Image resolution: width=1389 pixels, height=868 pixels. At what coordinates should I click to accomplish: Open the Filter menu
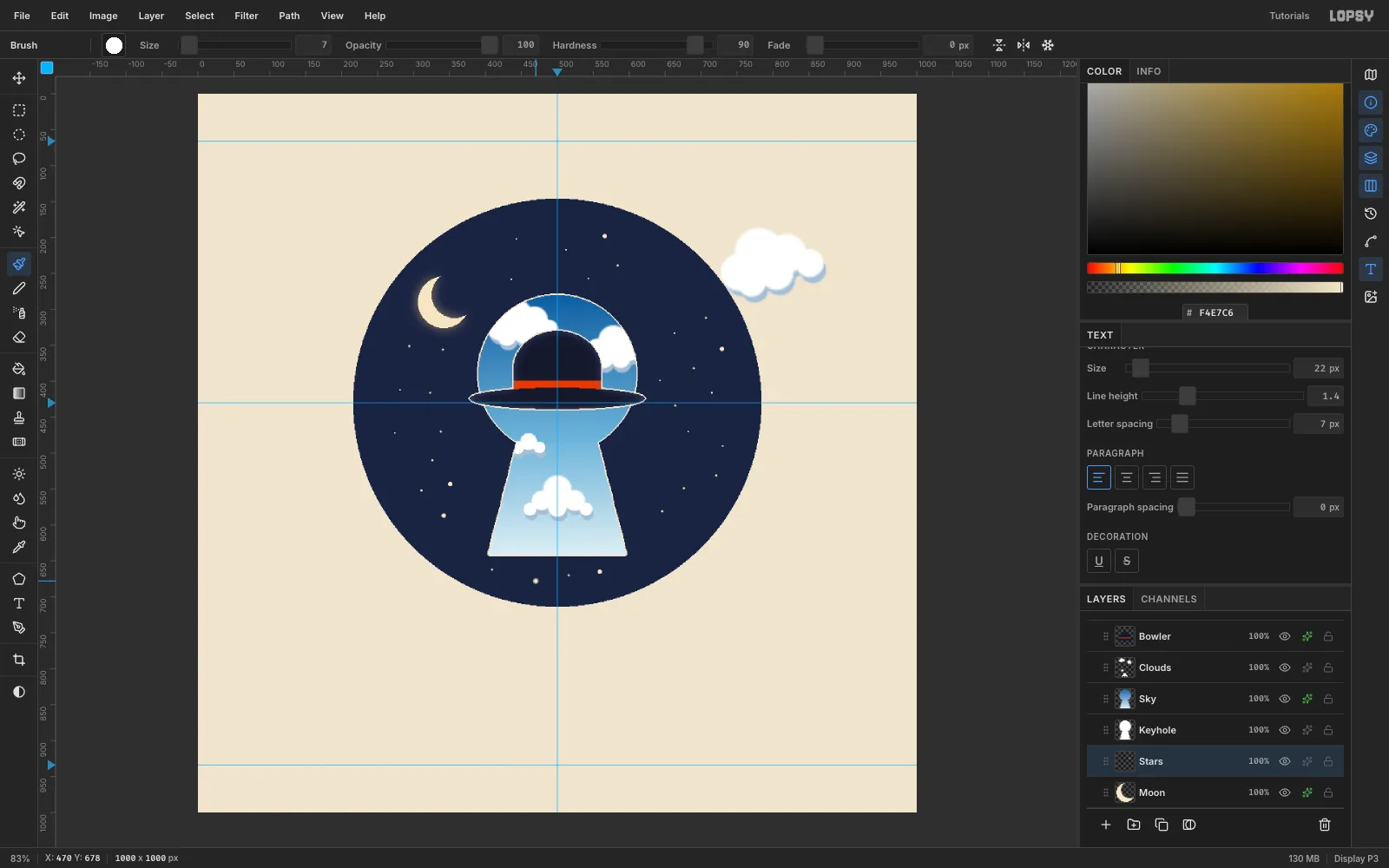(x=247, y=16)
